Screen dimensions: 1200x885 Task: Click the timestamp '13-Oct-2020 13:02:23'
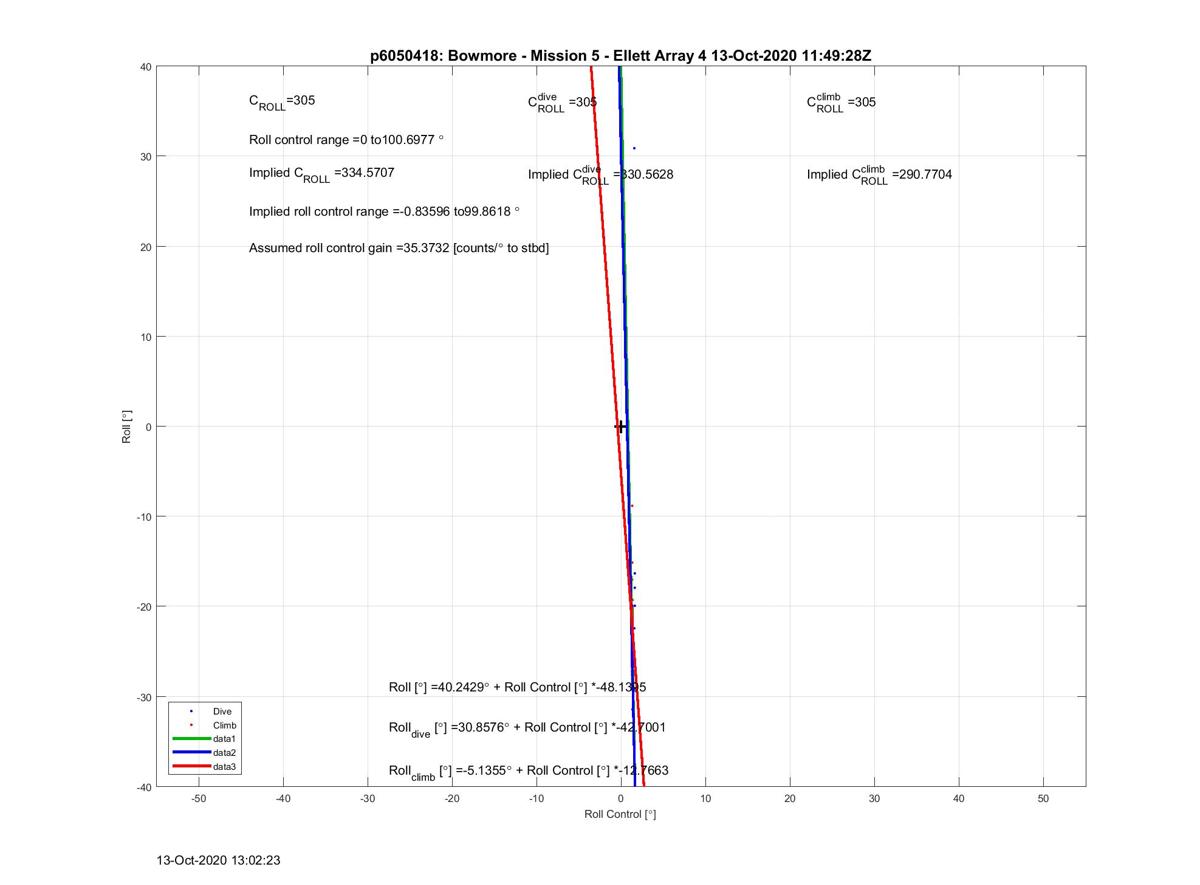[218, 860]
